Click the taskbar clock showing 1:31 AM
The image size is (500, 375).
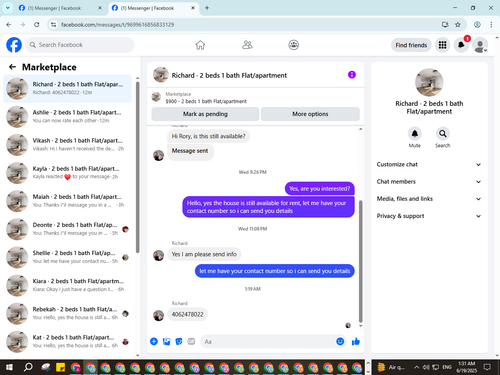466,367
